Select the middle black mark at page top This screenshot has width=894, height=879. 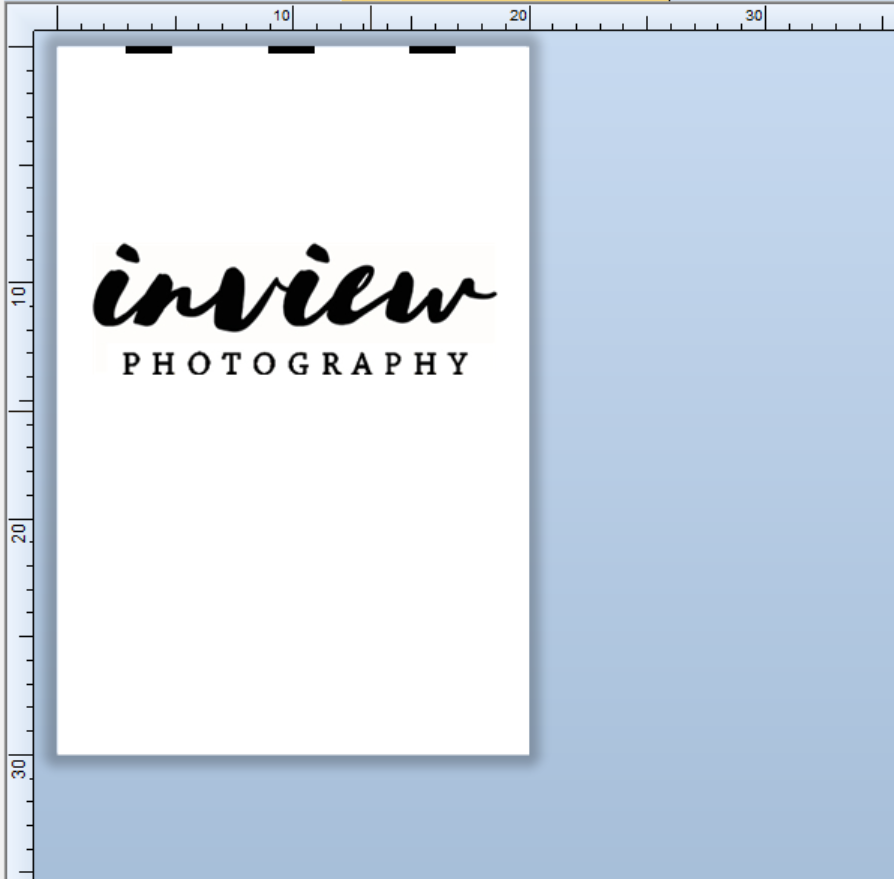pos(291,49)
